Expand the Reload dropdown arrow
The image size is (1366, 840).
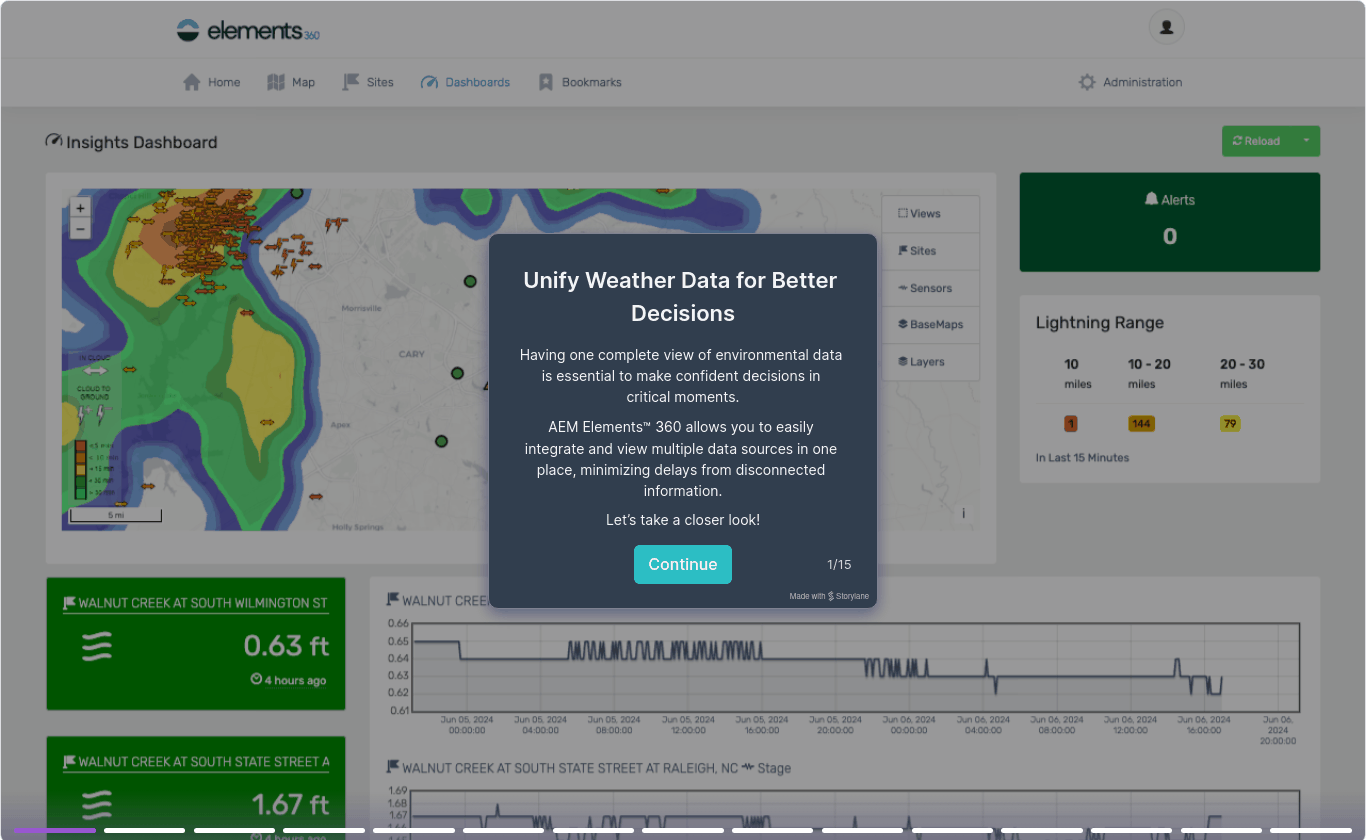coord(1305,141)
